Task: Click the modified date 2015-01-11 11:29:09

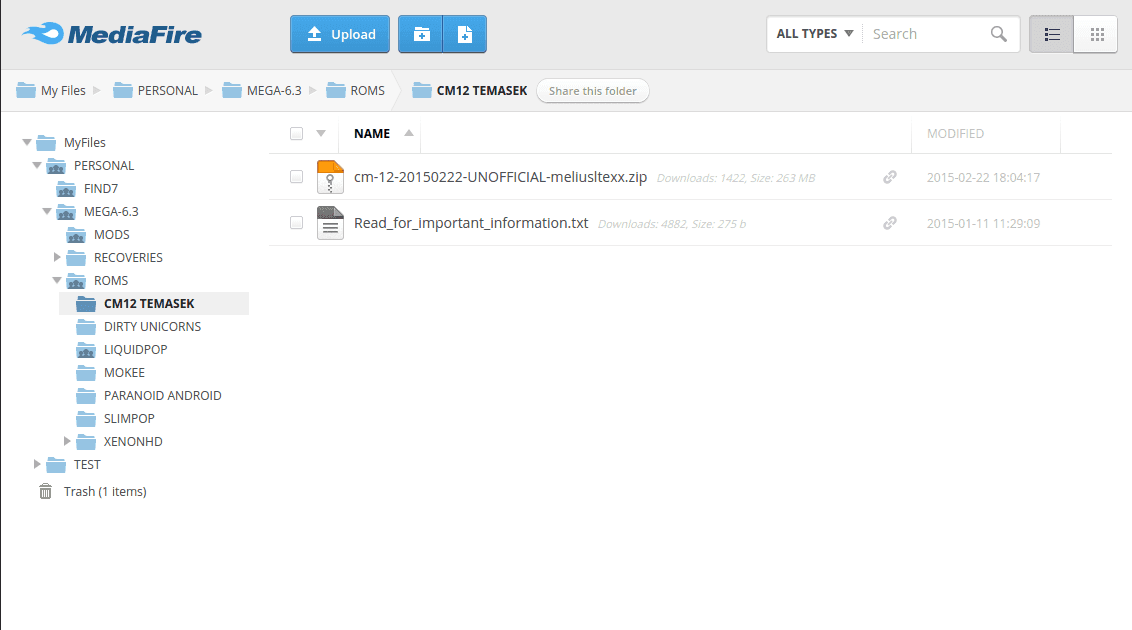Action: [x=983, y=224]
